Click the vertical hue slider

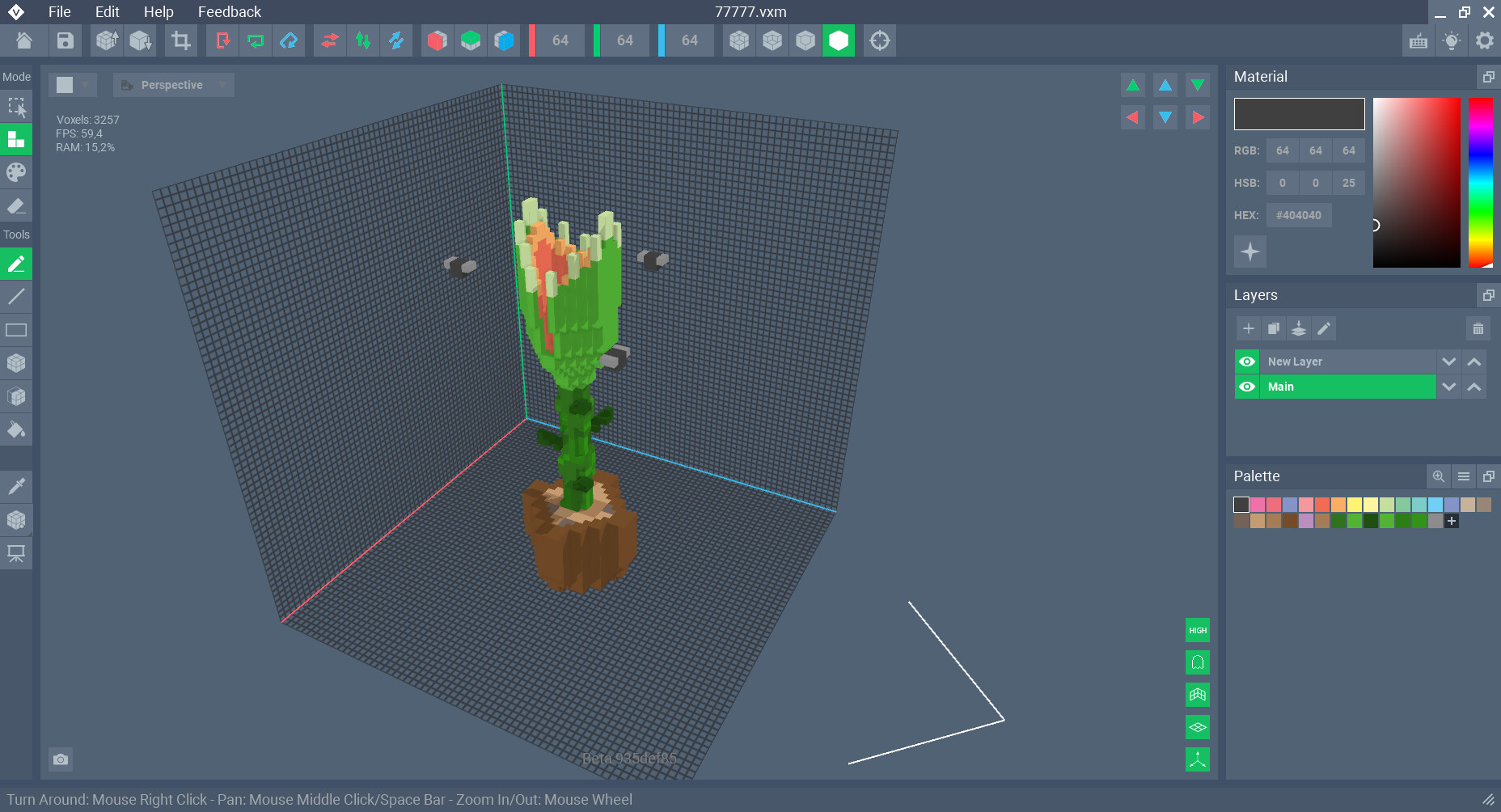(1481, 183)
